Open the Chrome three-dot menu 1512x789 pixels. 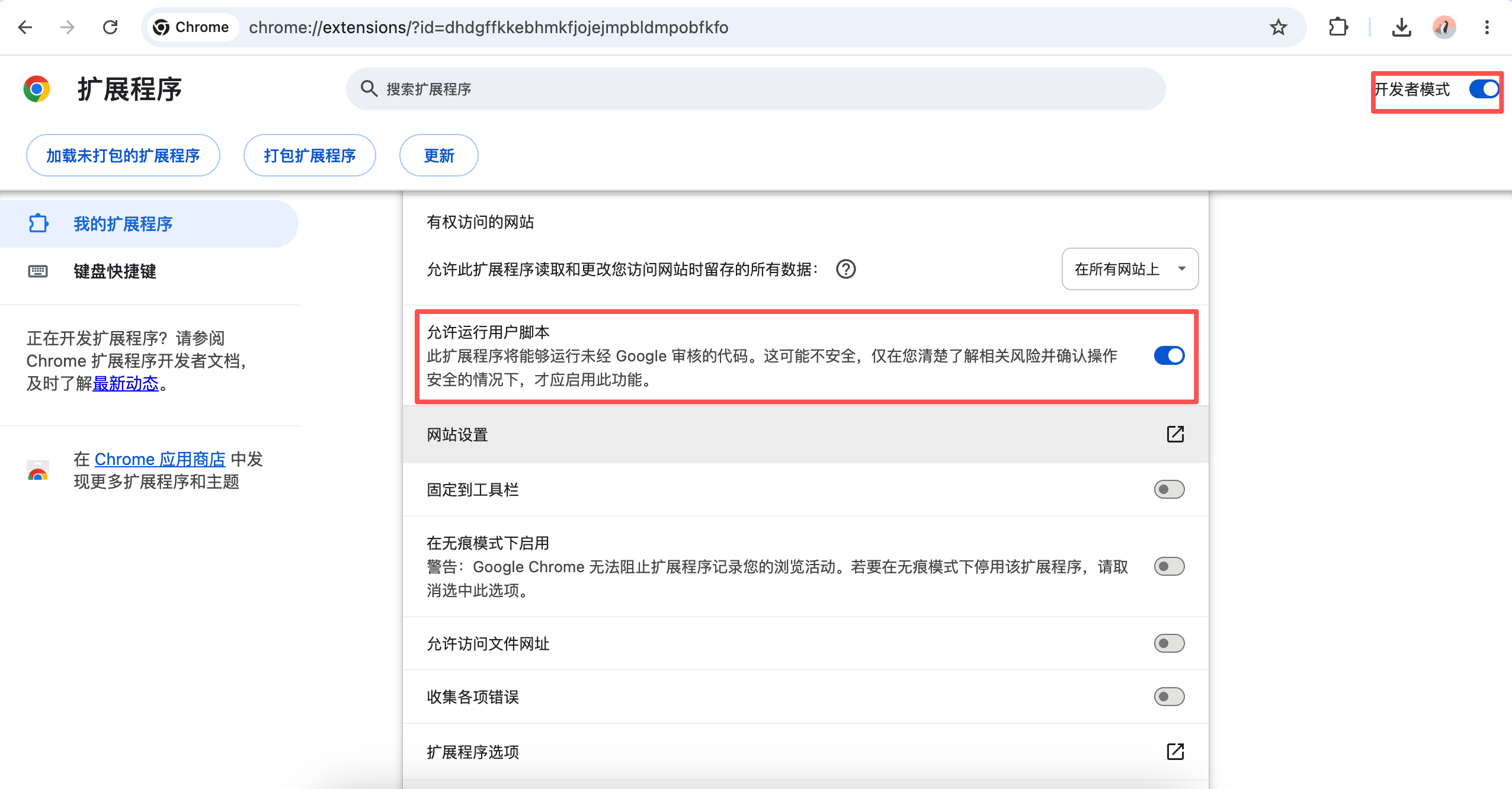(1487, 27)
